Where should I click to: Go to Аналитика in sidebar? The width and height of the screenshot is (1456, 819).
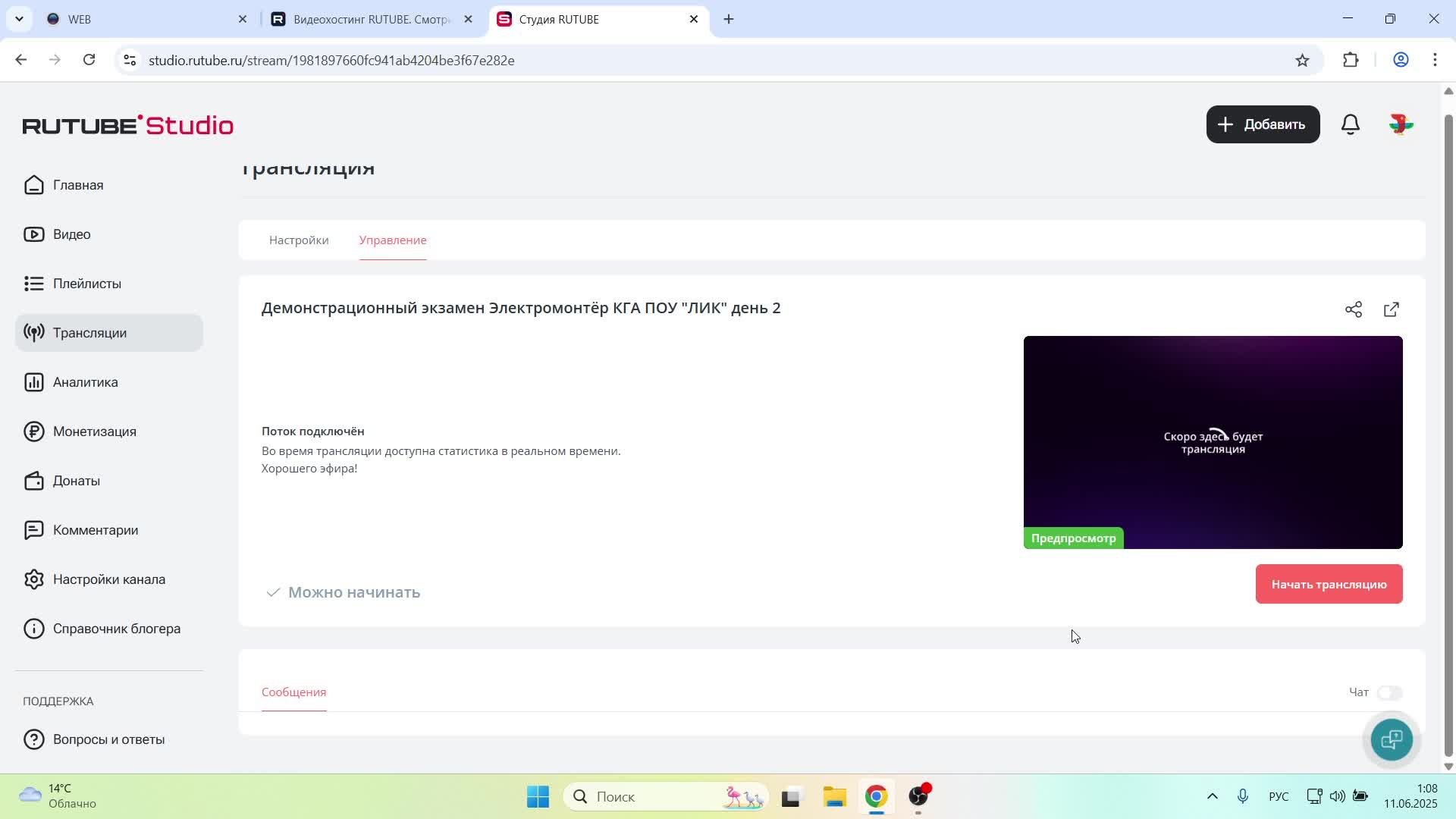(x=85, y=382)
